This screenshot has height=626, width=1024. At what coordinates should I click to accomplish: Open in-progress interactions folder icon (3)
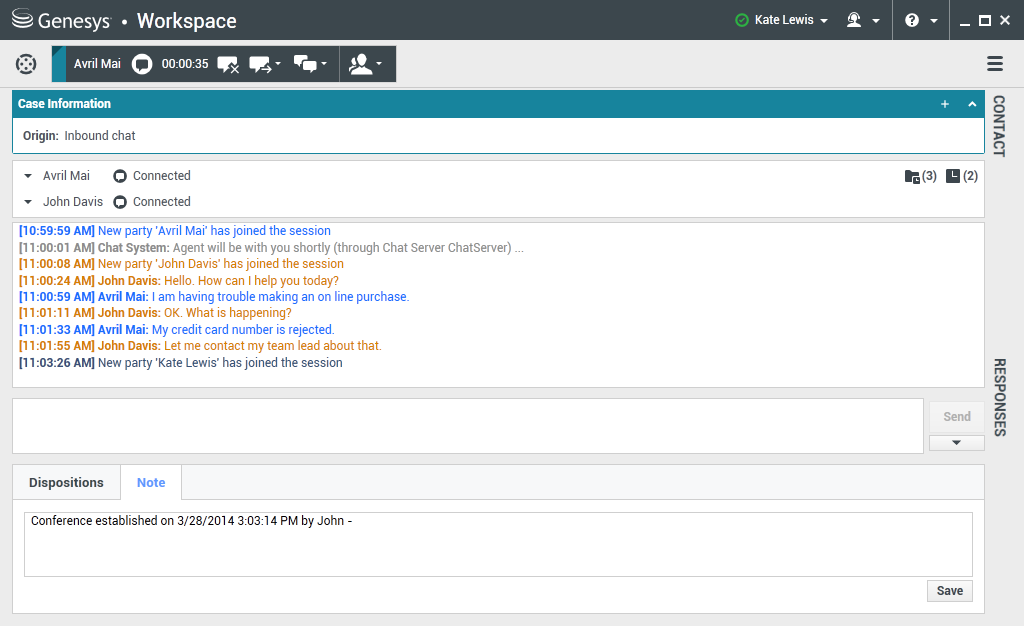tap(919, 176)
